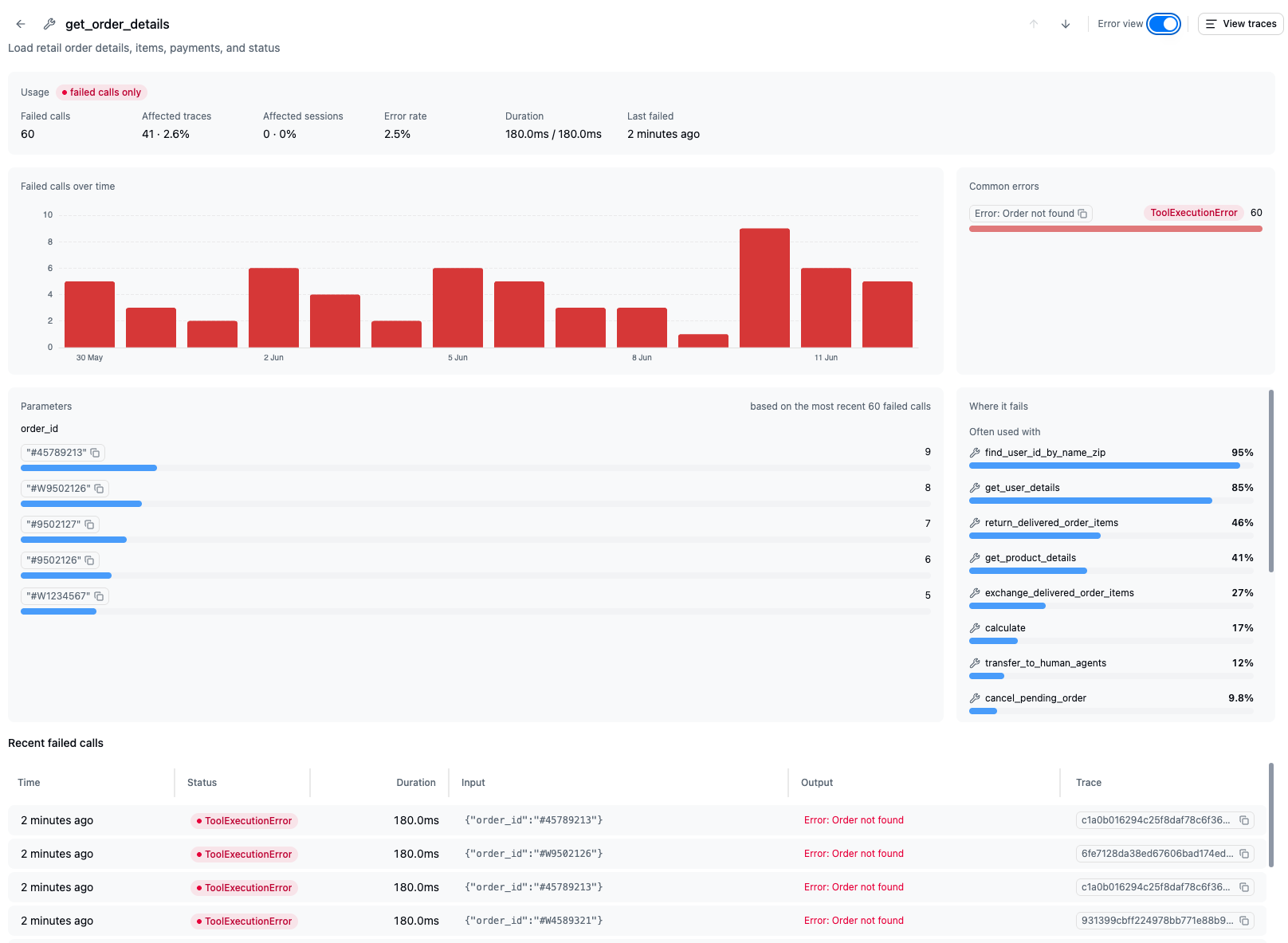Open failed call with input #W9502126
1288x943 pixels.
click(x=637, y=854)
